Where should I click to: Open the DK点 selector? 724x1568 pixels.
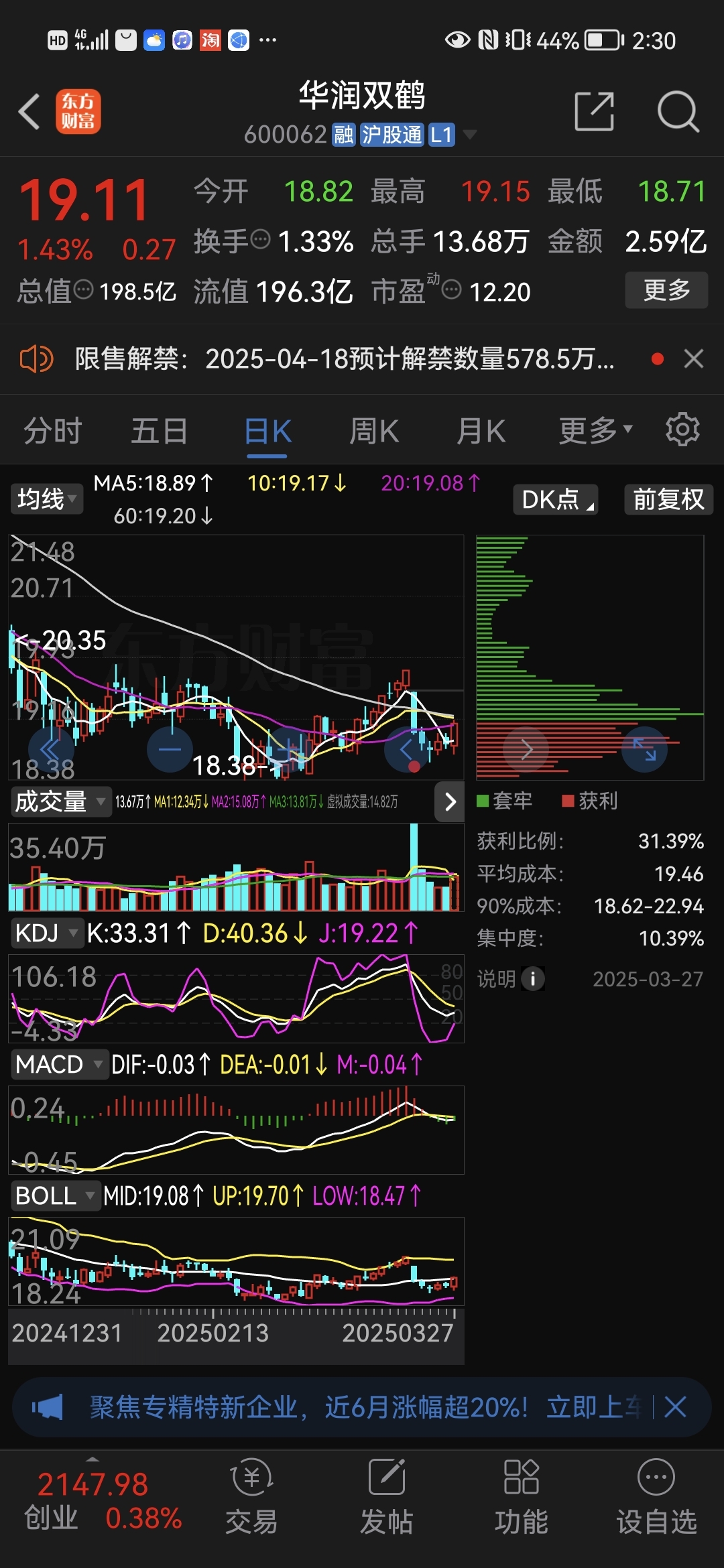556,499
